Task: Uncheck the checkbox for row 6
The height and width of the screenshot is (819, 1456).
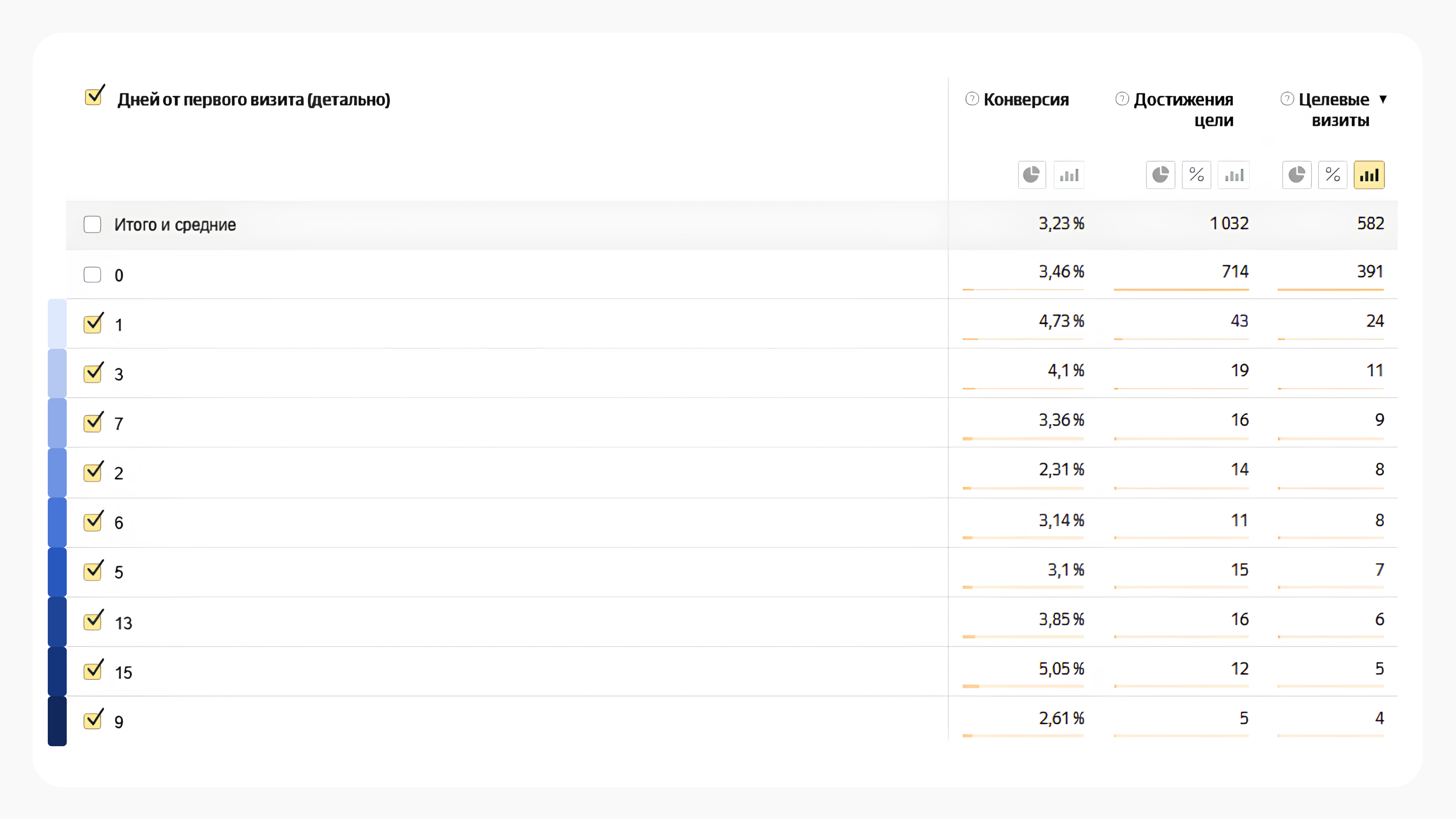Action: click(93, 521)
